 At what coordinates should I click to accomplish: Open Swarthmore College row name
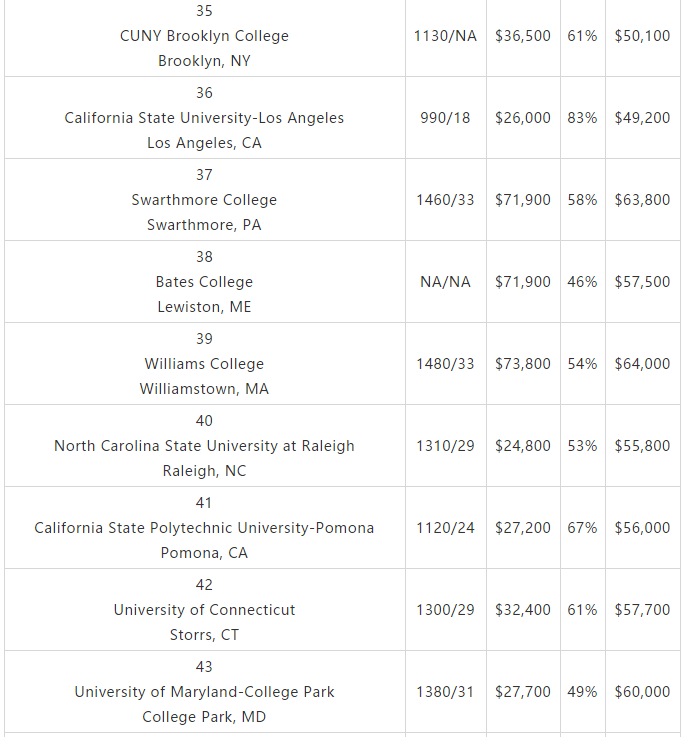point(204,200)
